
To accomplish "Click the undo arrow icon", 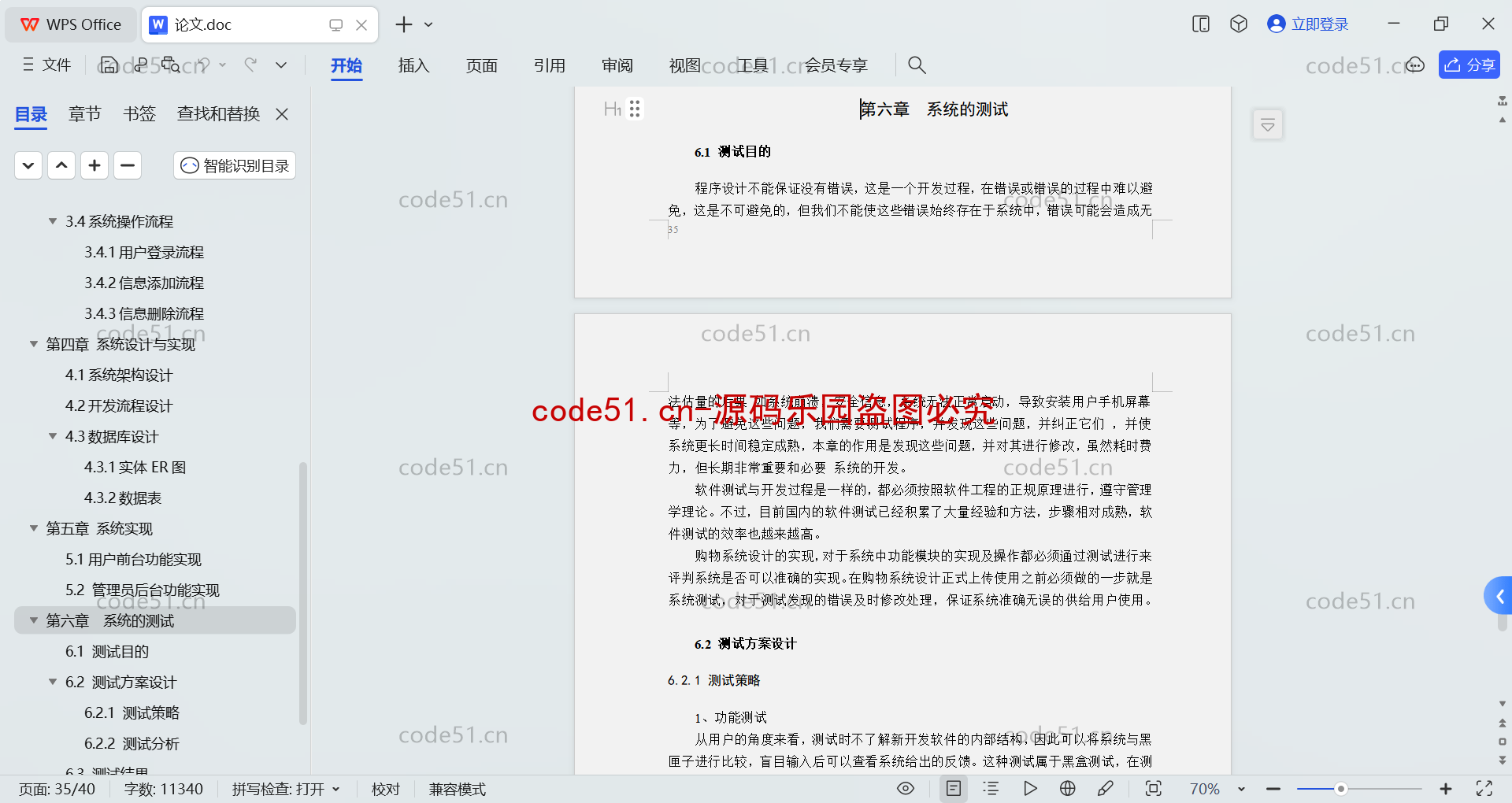I will coord(204,65).
